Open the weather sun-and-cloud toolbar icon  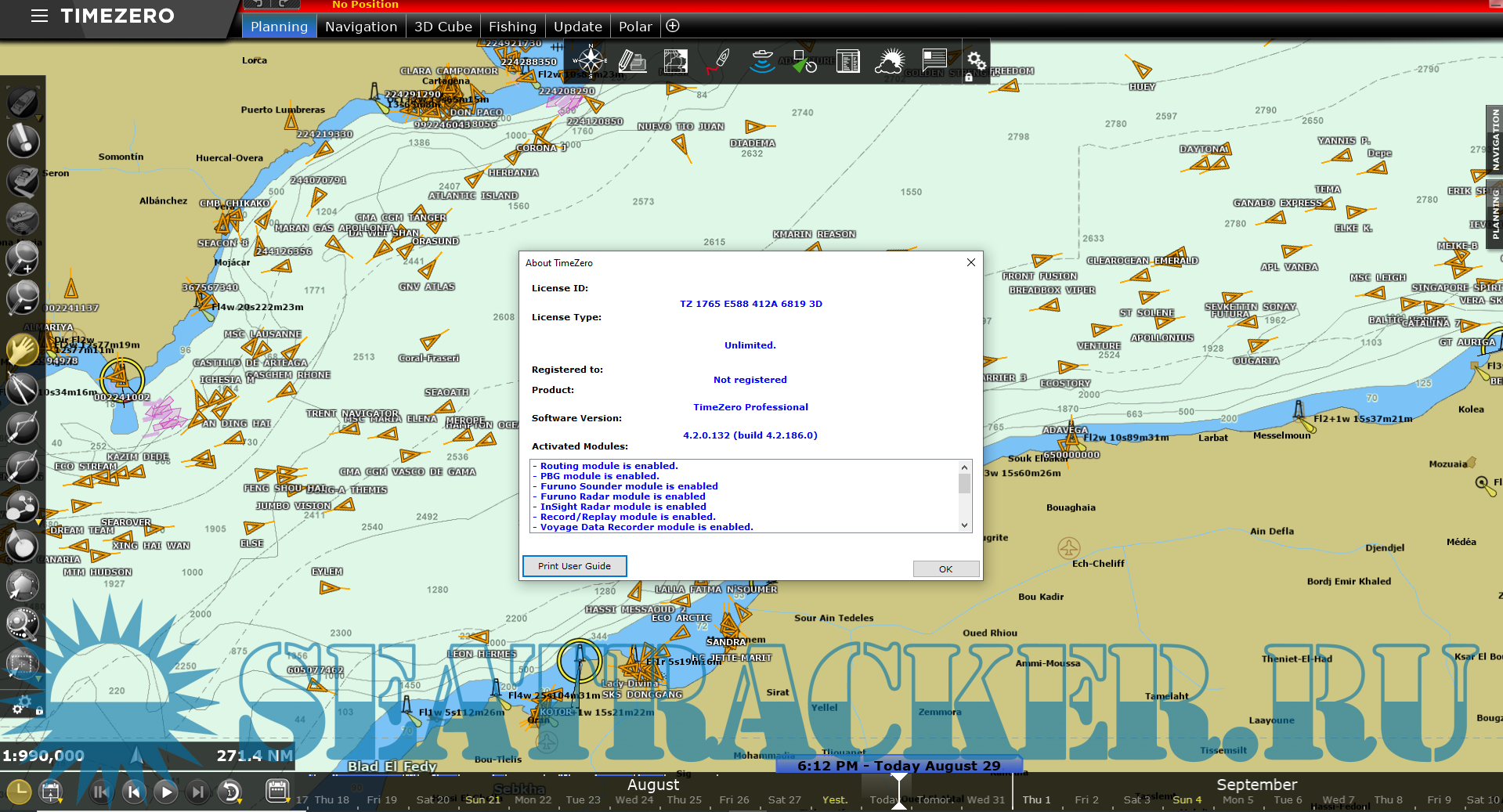click(x=890, y=61)
